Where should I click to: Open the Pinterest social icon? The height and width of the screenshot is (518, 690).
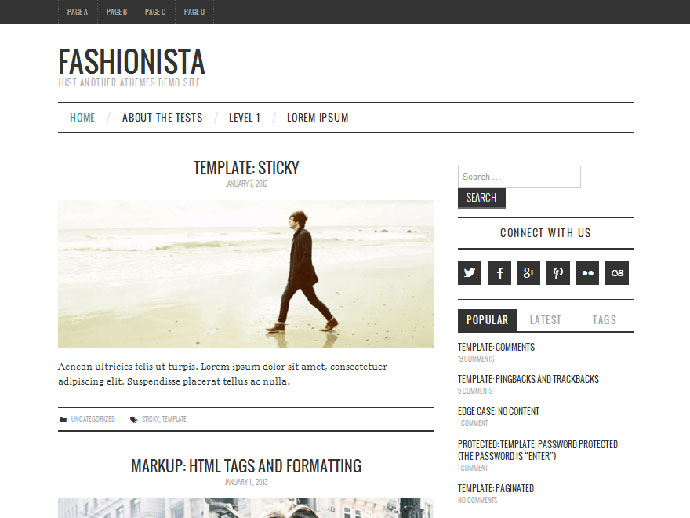pos(558,273)
